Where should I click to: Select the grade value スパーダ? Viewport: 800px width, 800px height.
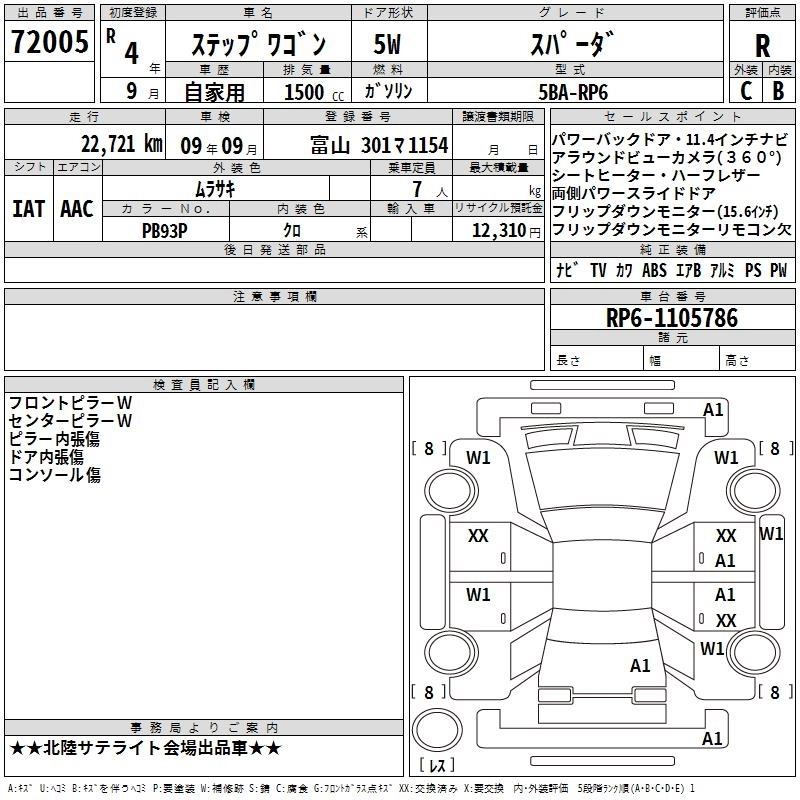[572, 44]
